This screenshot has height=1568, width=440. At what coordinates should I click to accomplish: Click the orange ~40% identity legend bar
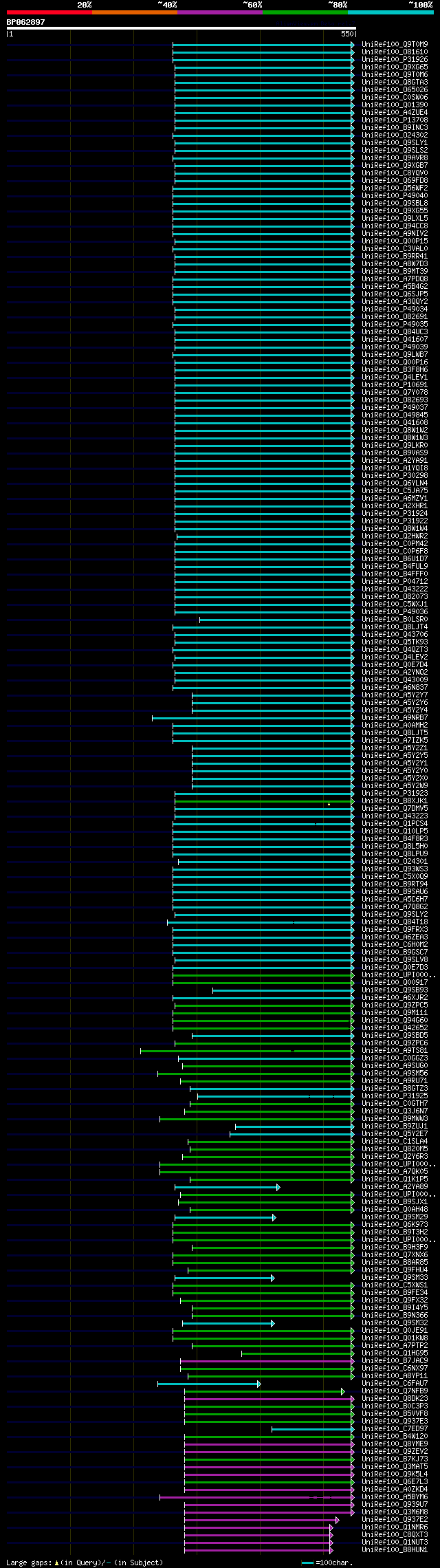135,12
